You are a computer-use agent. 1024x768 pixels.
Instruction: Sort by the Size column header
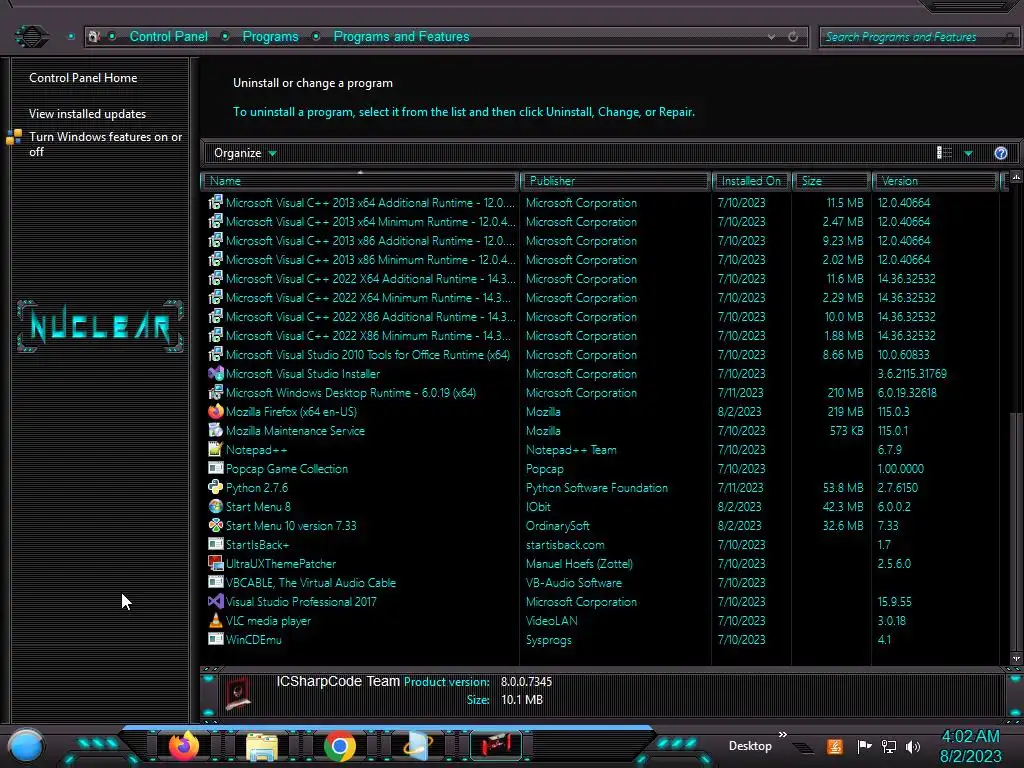831,181
